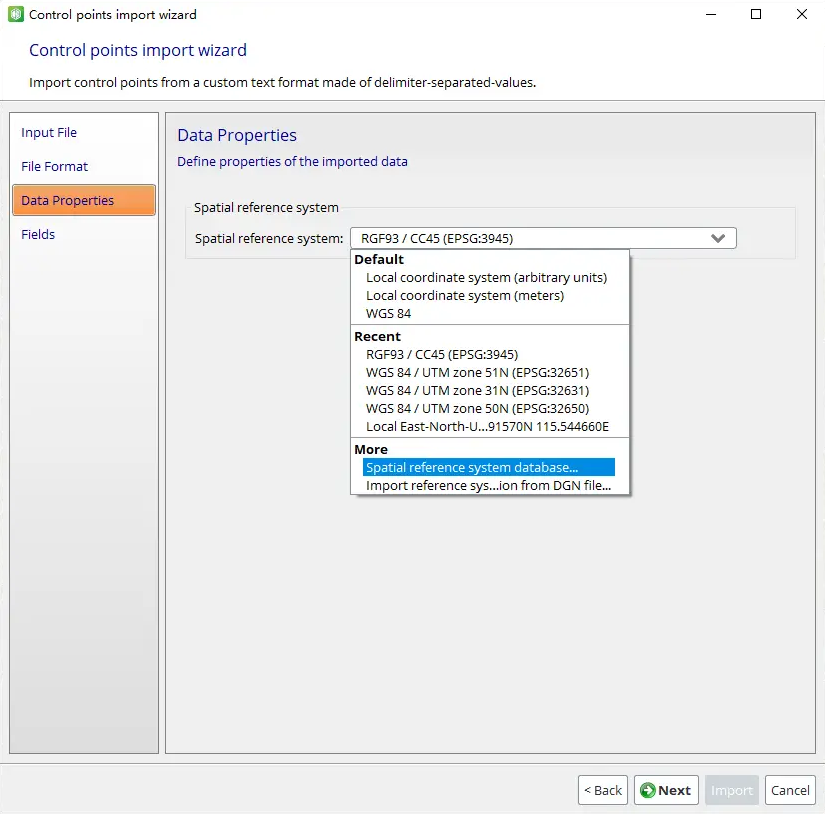The image size is (825, 814).
Task: Click the 'More' section header in list
Action: 371,449
